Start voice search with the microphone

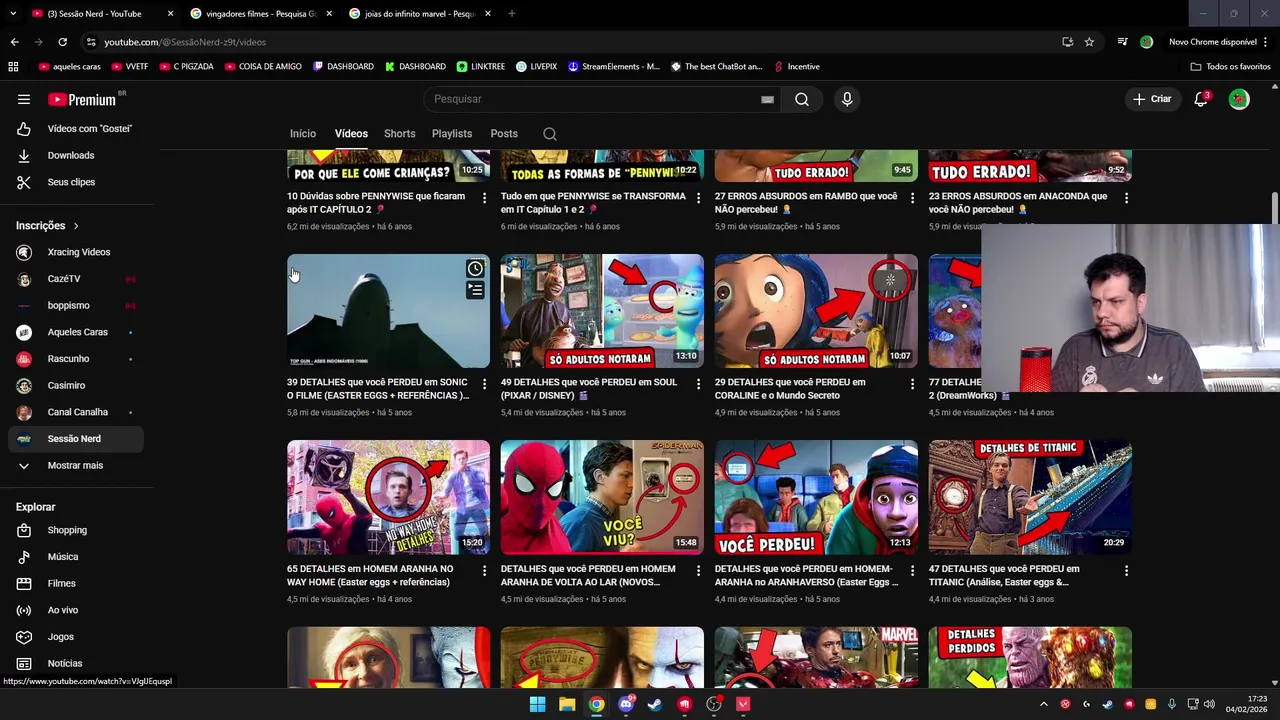click(x=847, y=99)
